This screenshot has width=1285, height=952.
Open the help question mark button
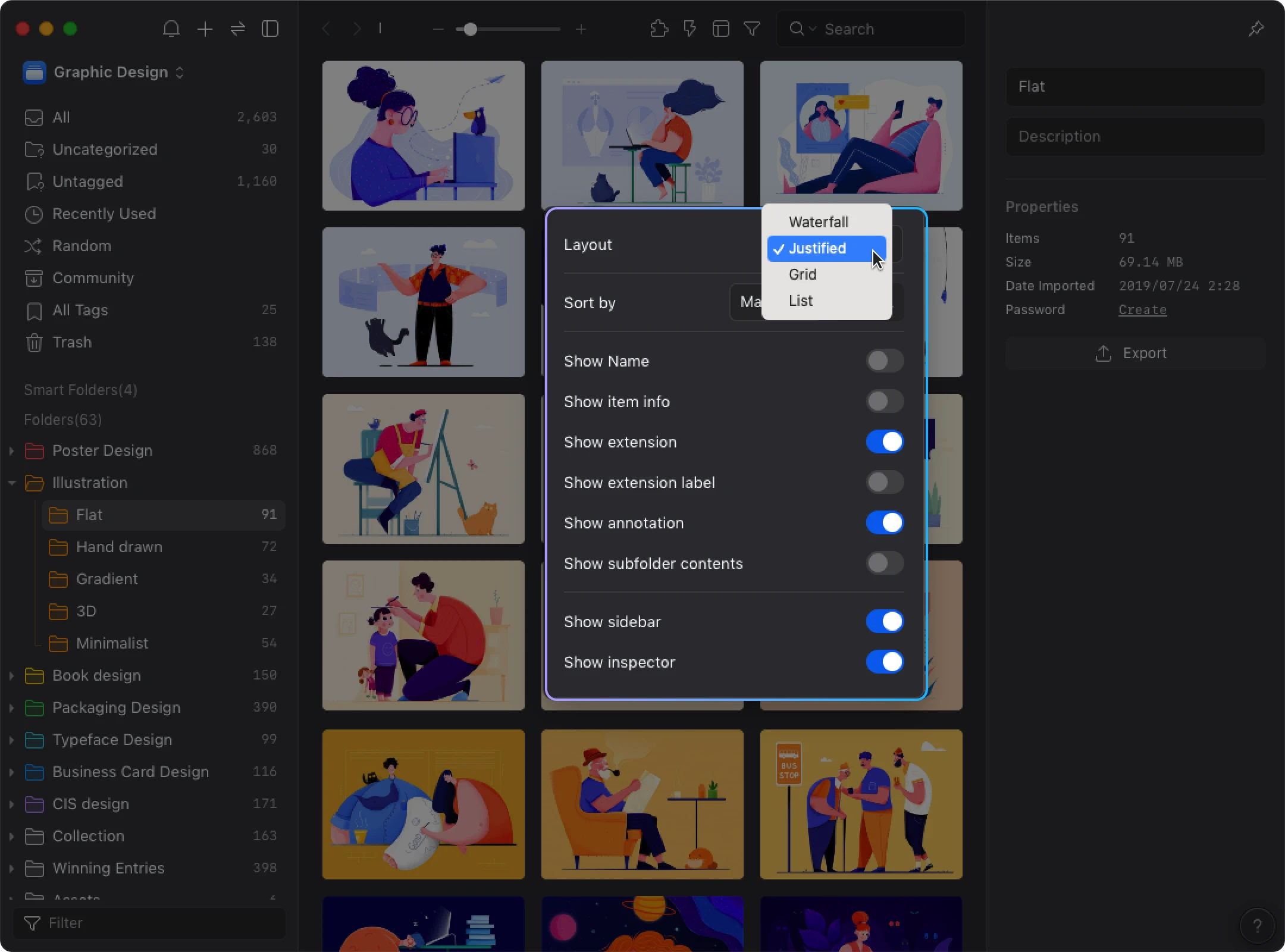point(1257,925)
